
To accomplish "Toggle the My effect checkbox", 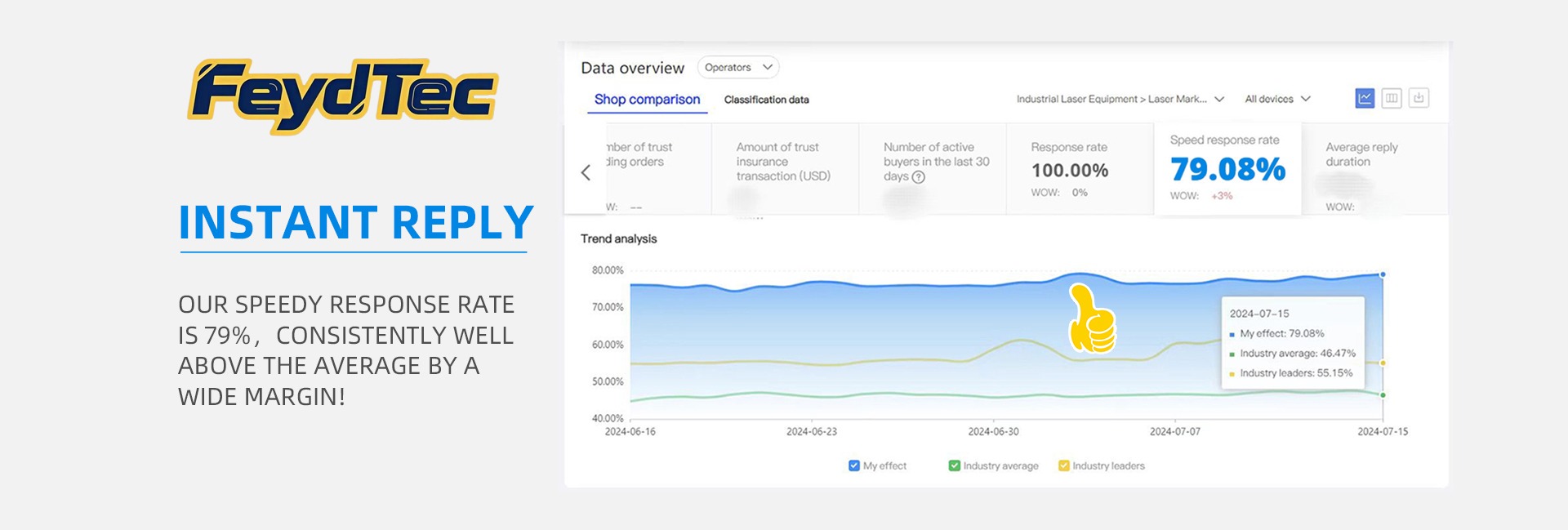I will coord(854,465).
